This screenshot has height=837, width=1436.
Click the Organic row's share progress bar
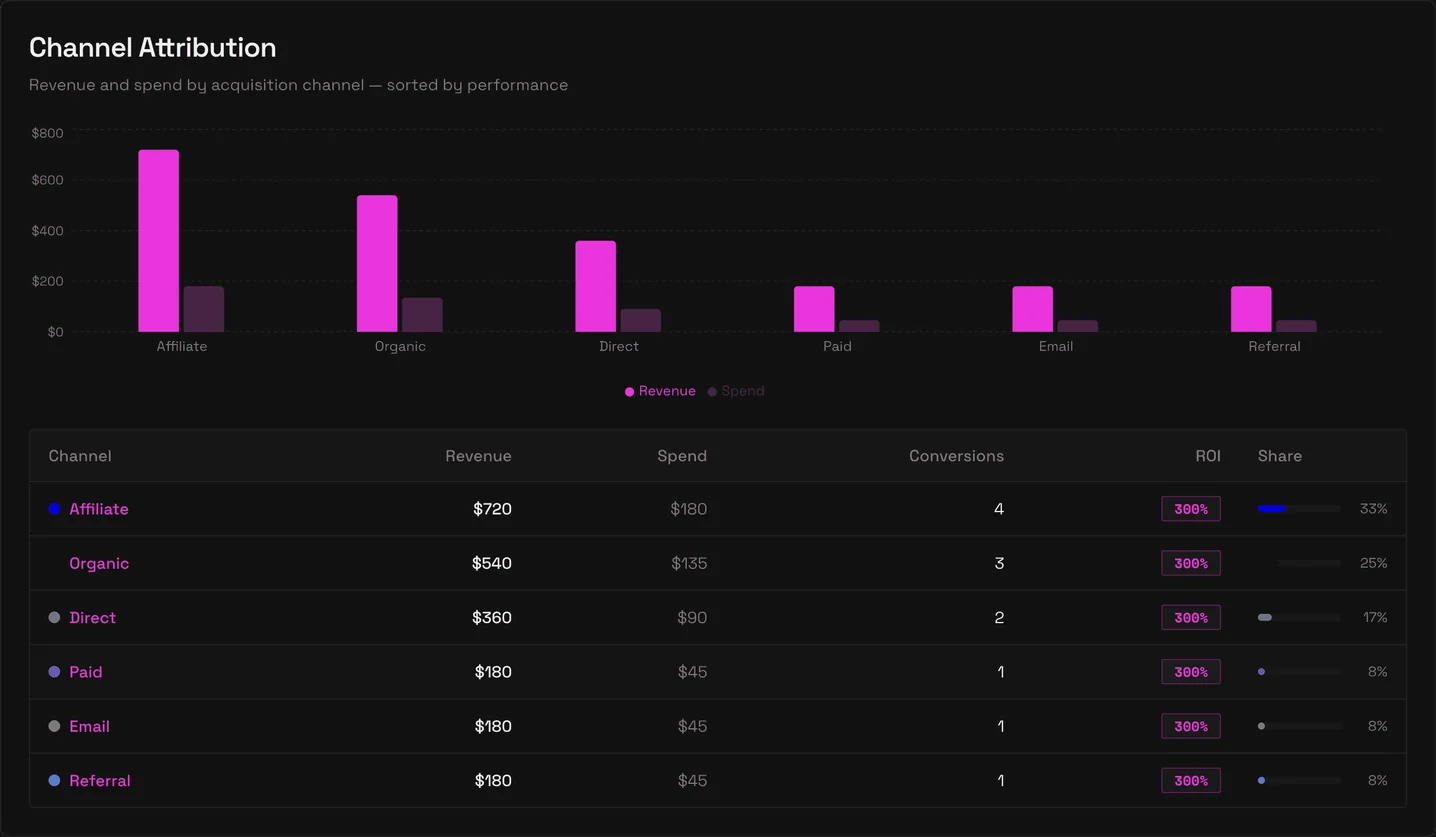point(1299,563)
